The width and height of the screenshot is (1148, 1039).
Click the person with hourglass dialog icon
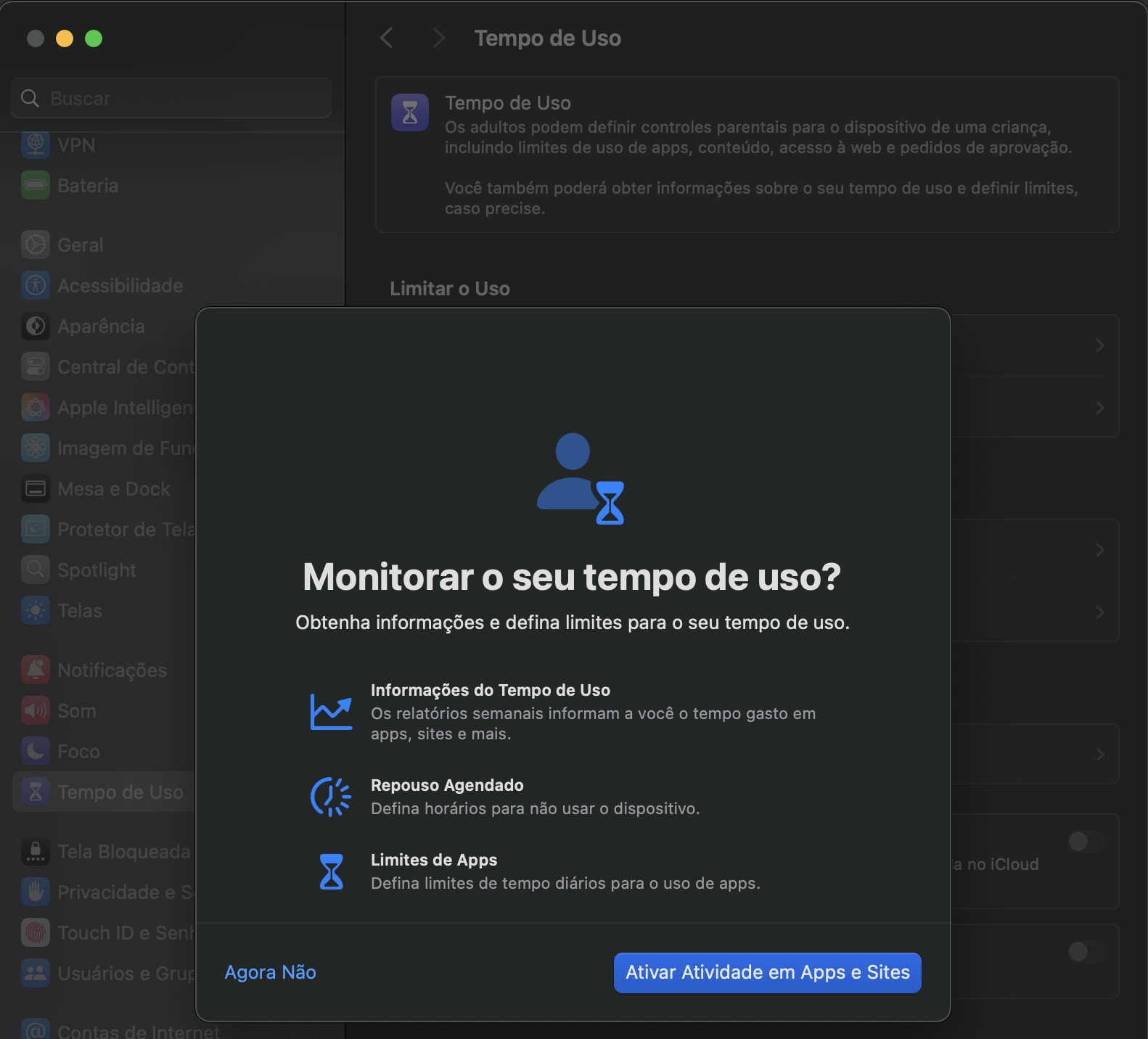580,479
